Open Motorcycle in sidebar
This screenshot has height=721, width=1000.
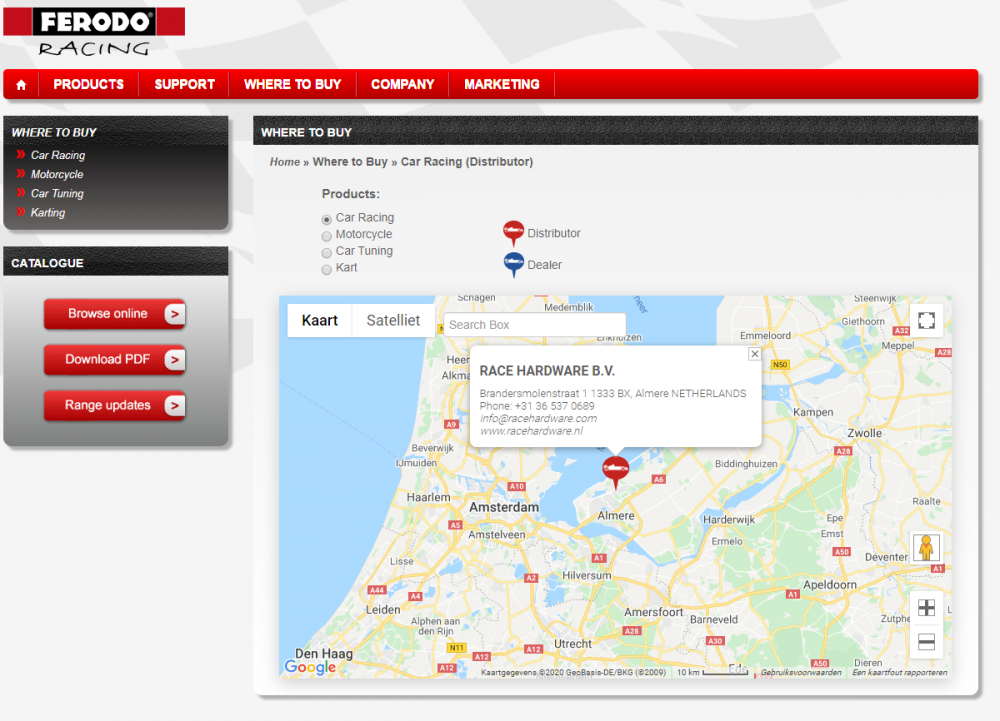coord(57,174)
